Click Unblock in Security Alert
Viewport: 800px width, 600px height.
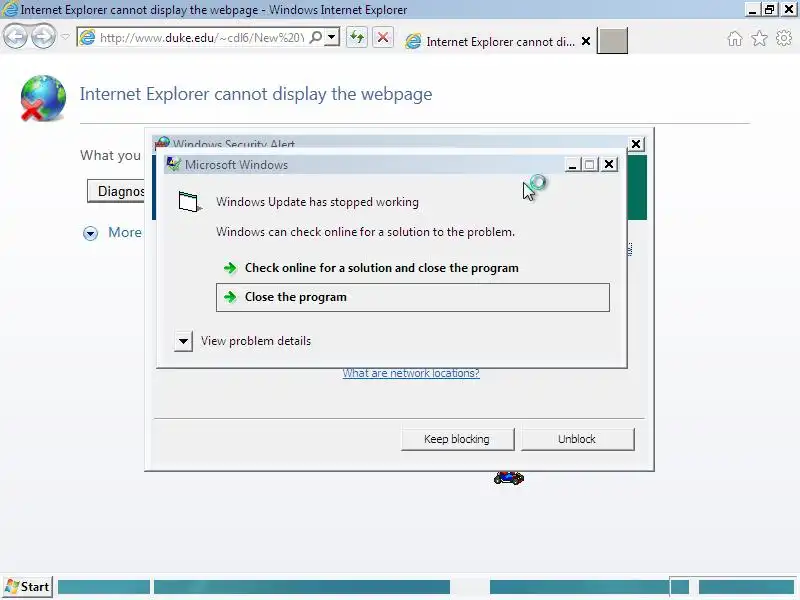(577, 439)
